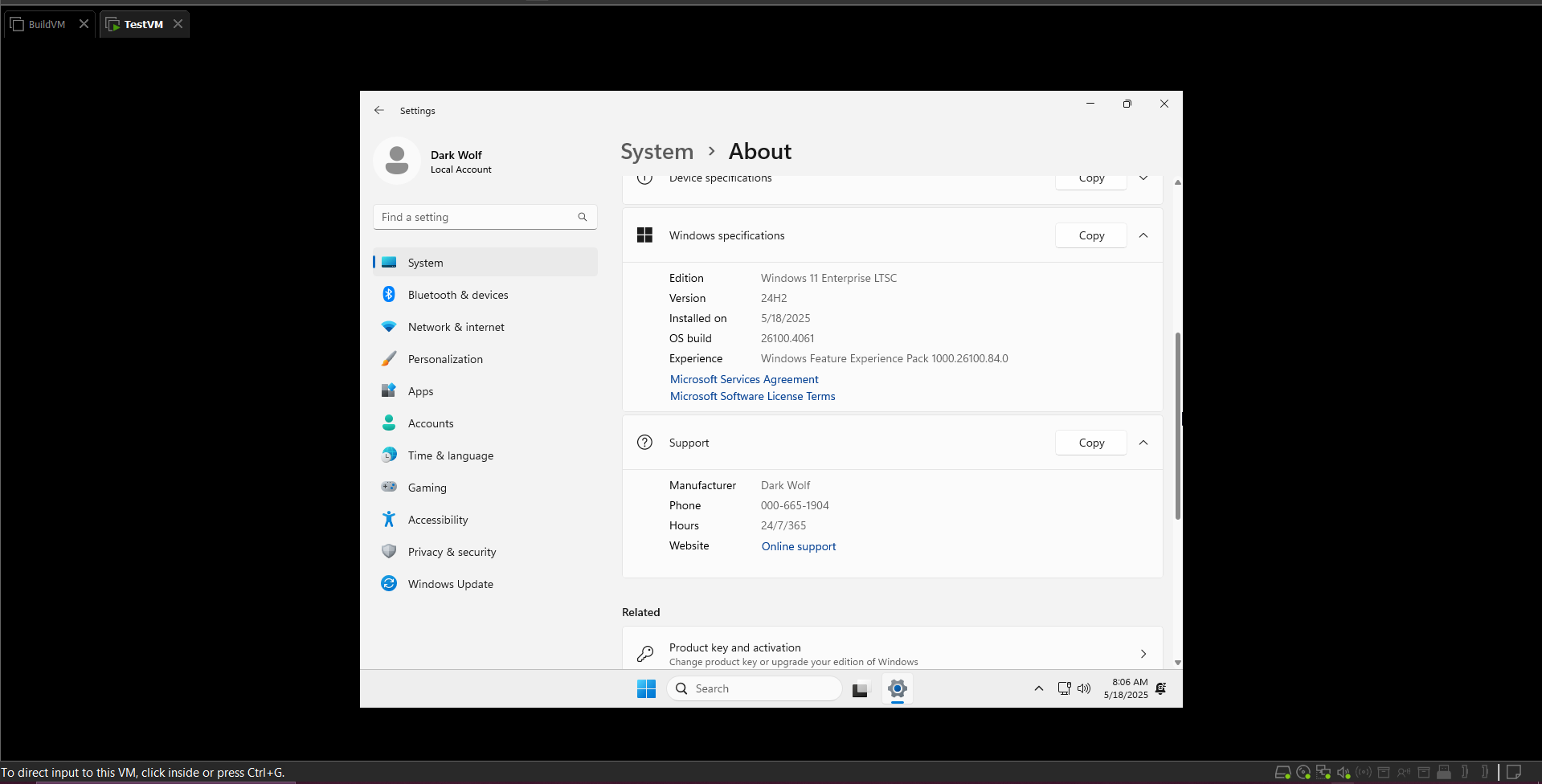Click the hard disk status bar icon

click(1282, 773)
